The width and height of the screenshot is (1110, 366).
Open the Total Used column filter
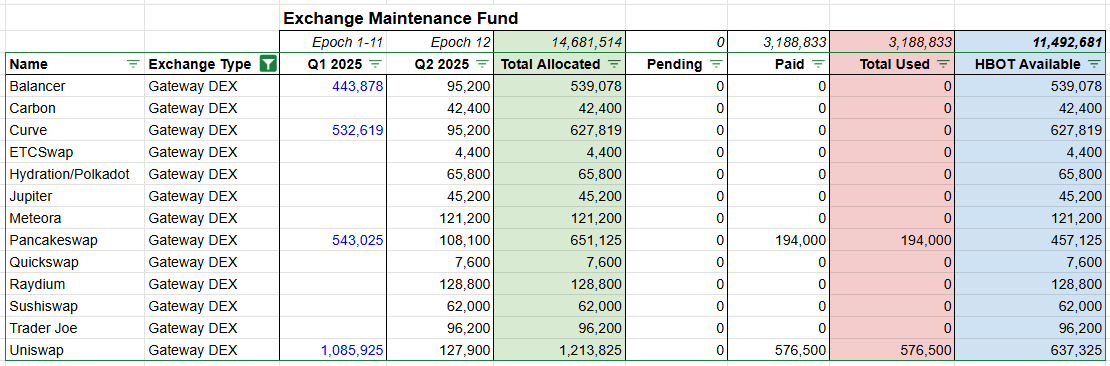point(943,64)
